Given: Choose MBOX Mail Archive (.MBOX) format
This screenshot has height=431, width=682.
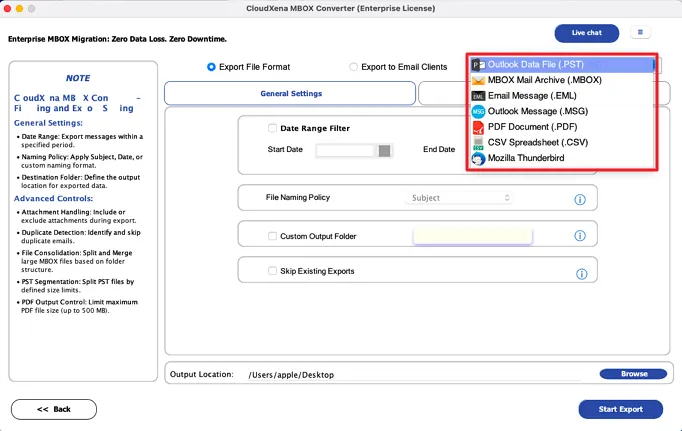Looking at the screenshot, I should coord(562,80).
